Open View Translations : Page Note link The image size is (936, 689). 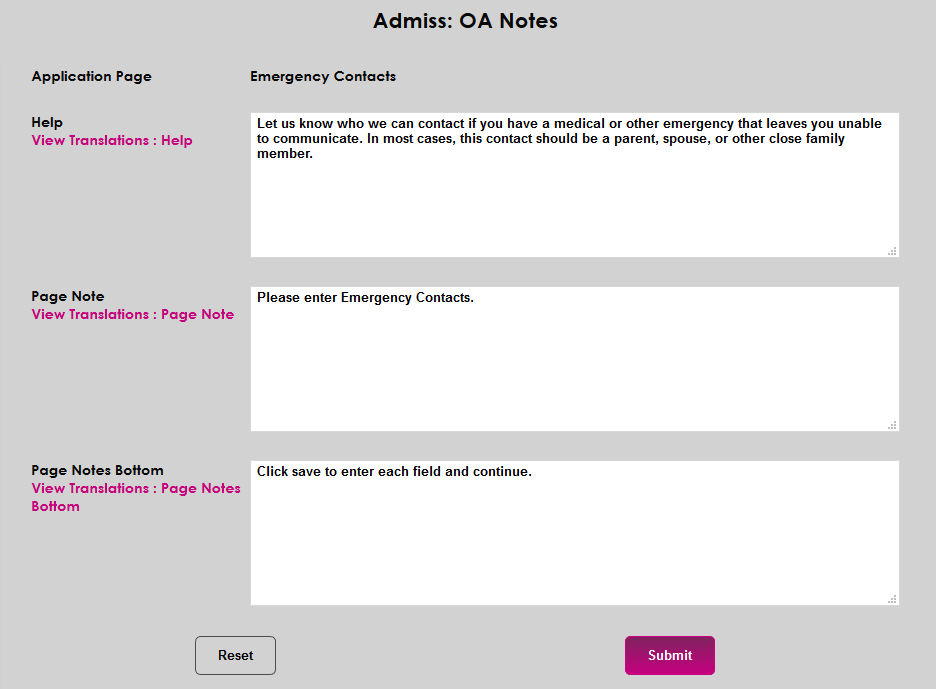[x=132, y=314]
